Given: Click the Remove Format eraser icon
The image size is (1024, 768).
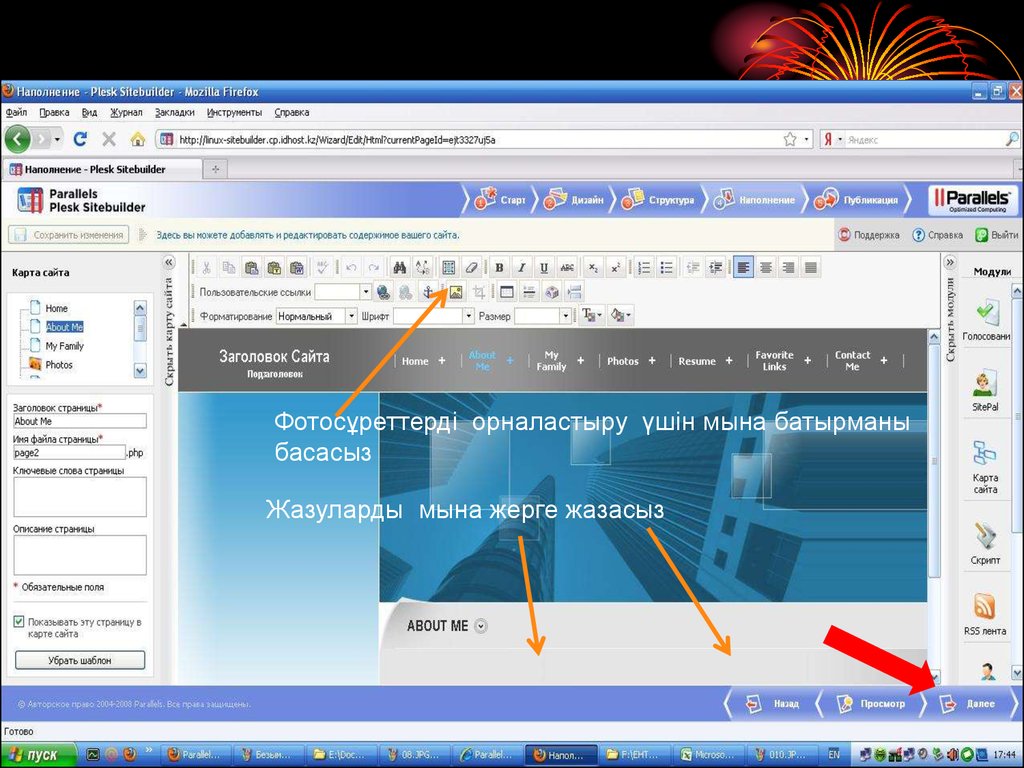Looking at the screenshot, I should tap(472, 268).
